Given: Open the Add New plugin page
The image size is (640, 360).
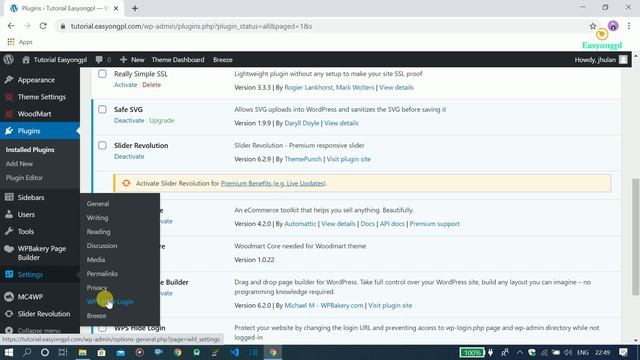Looking at the screenshot, I should 19,164.
